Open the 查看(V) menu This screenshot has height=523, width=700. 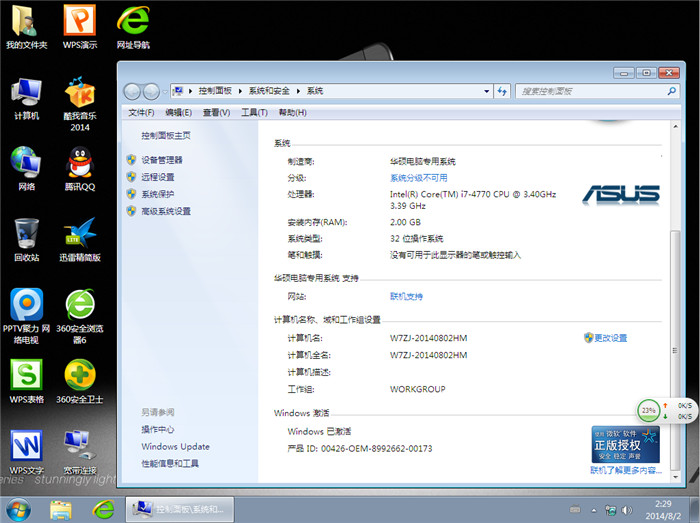pyautogui.click(x=217, y=112)
